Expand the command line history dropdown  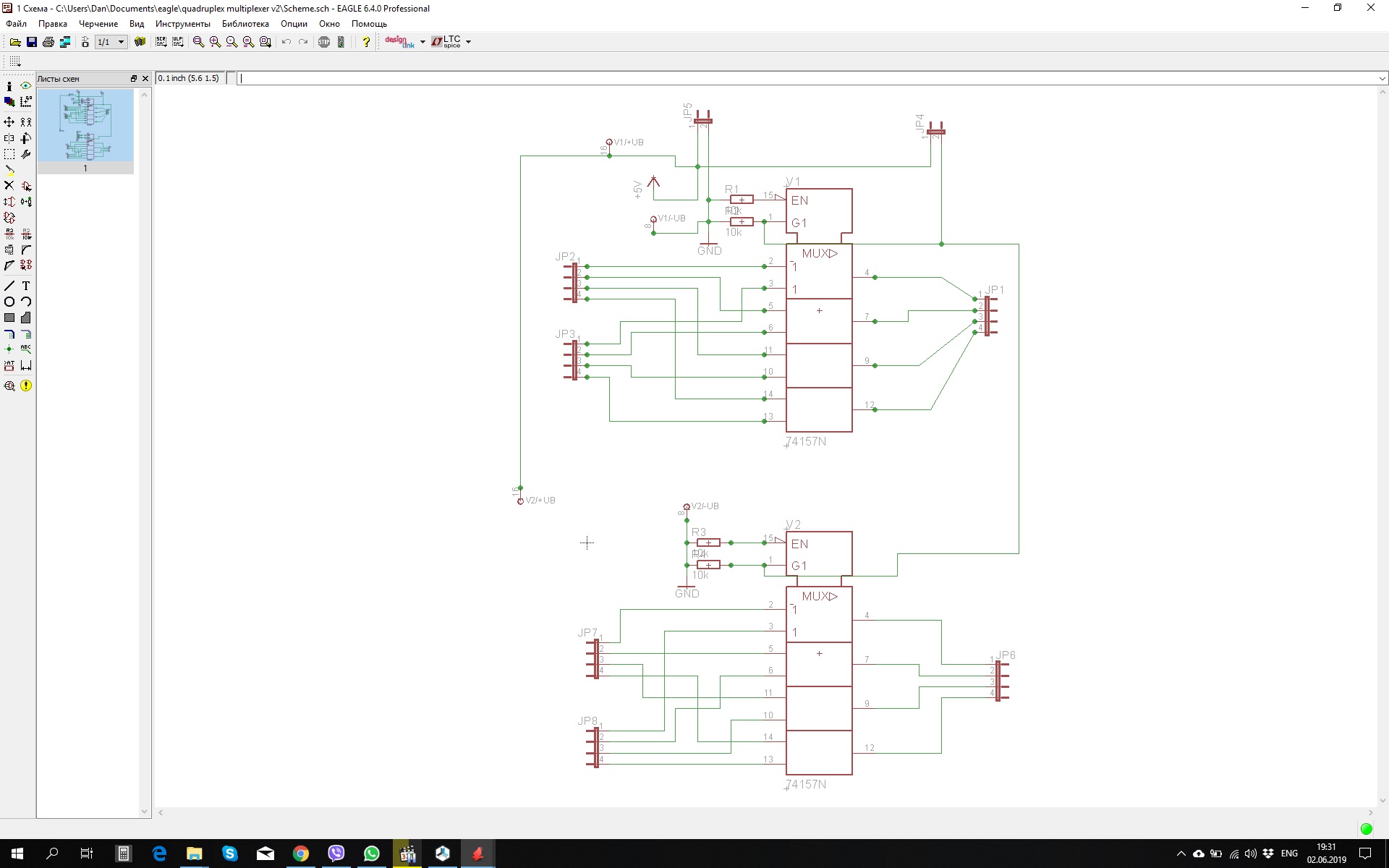coord(1382,78)
